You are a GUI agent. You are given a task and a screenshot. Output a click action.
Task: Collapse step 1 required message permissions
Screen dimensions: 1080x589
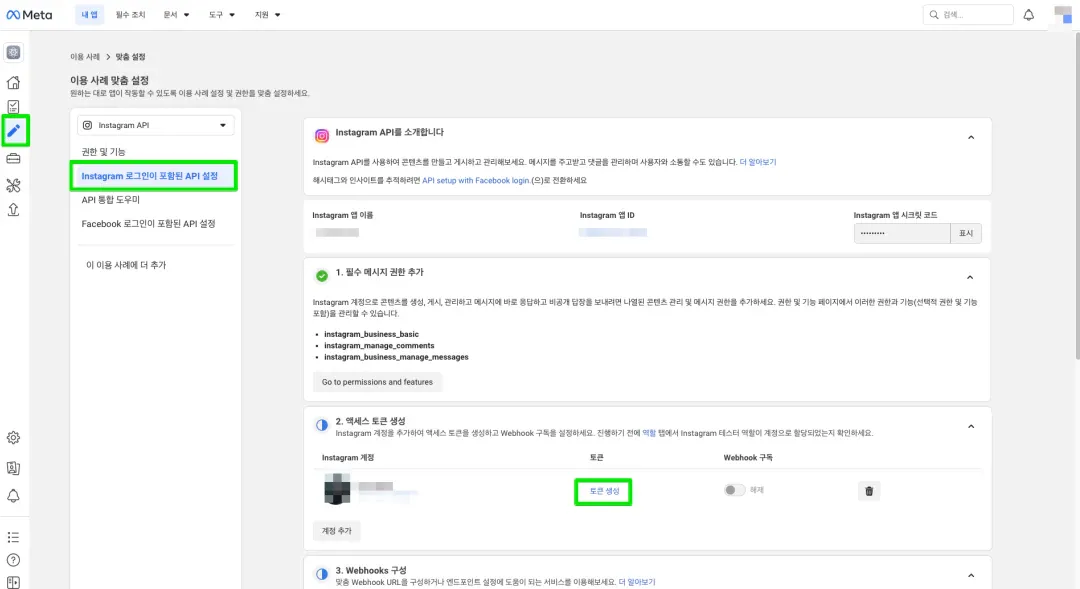tap(970, 277)
